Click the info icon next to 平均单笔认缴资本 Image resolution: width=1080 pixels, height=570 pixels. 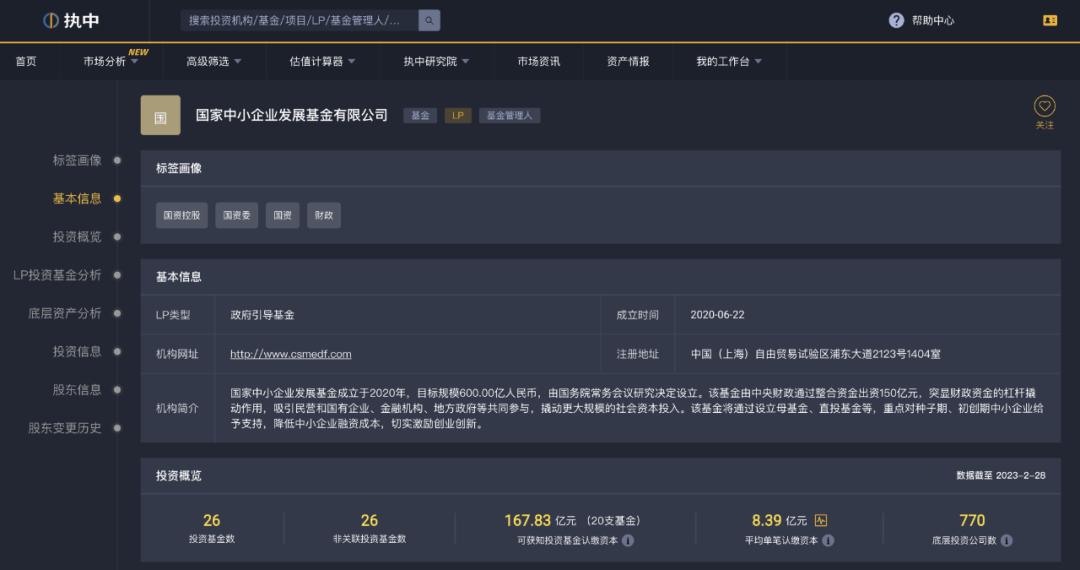click(829, 540)
